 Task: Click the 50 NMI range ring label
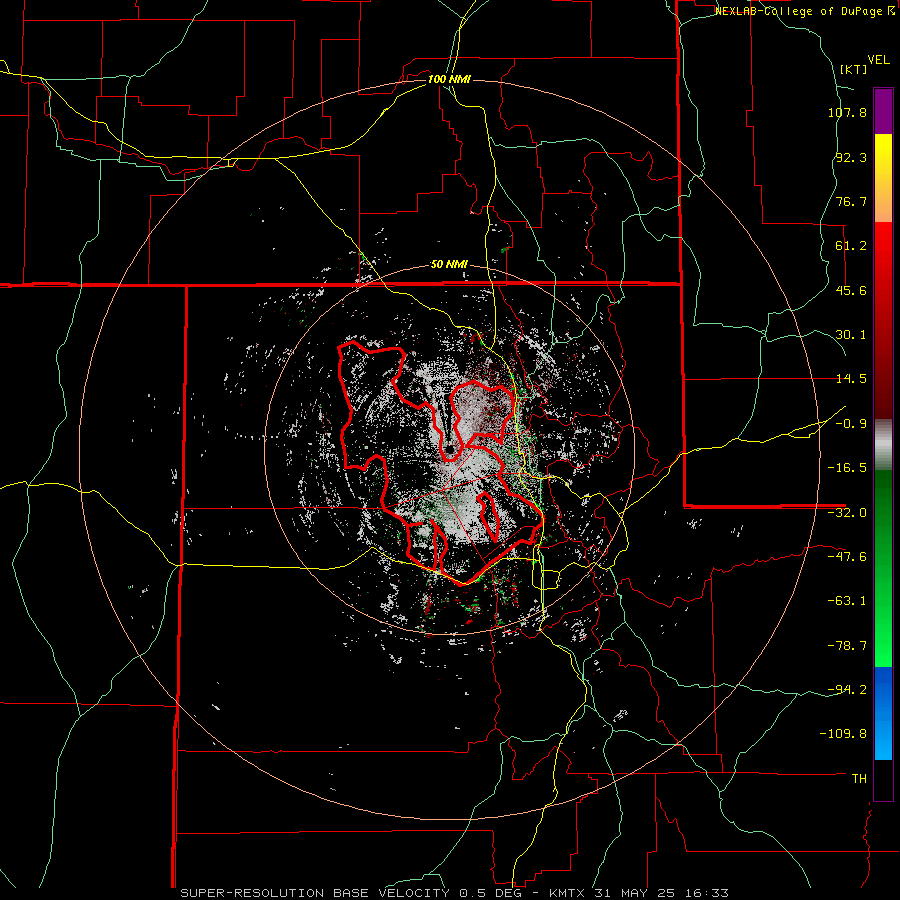pyautogui.click(x=449, y=265)
